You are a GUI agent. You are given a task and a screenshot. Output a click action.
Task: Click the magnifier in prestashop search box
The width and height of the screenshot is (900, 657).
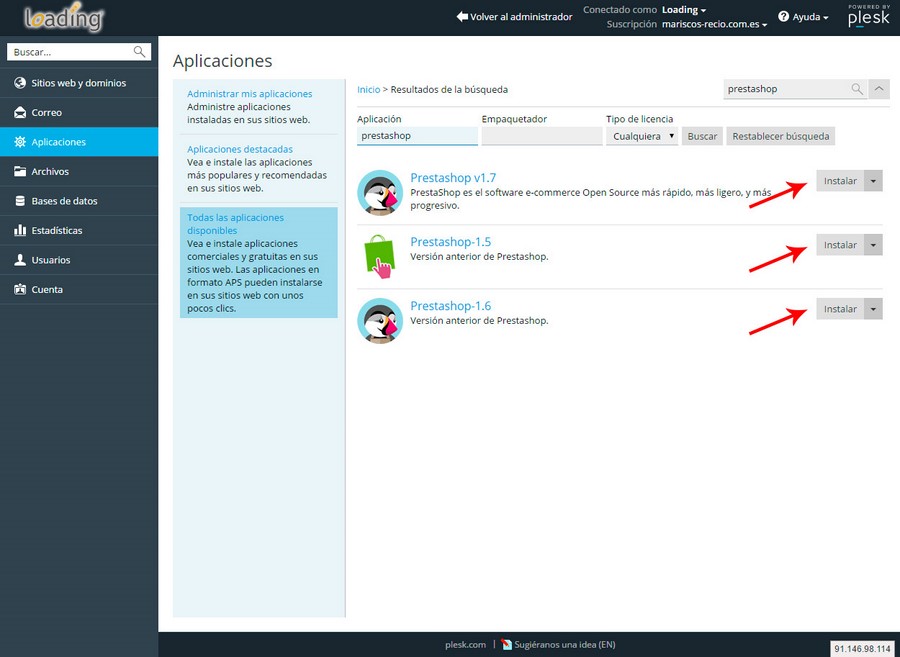pyautogui.click(x=857, y=89)
